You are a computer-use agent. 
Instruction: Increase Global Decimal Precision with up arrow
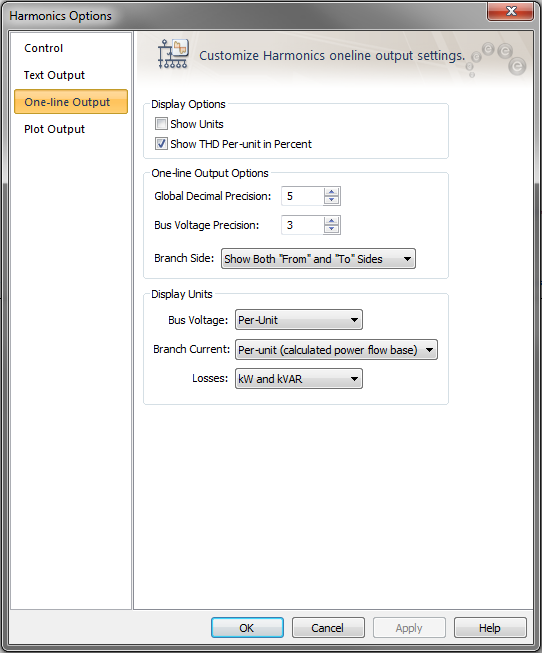click(332, 192)
